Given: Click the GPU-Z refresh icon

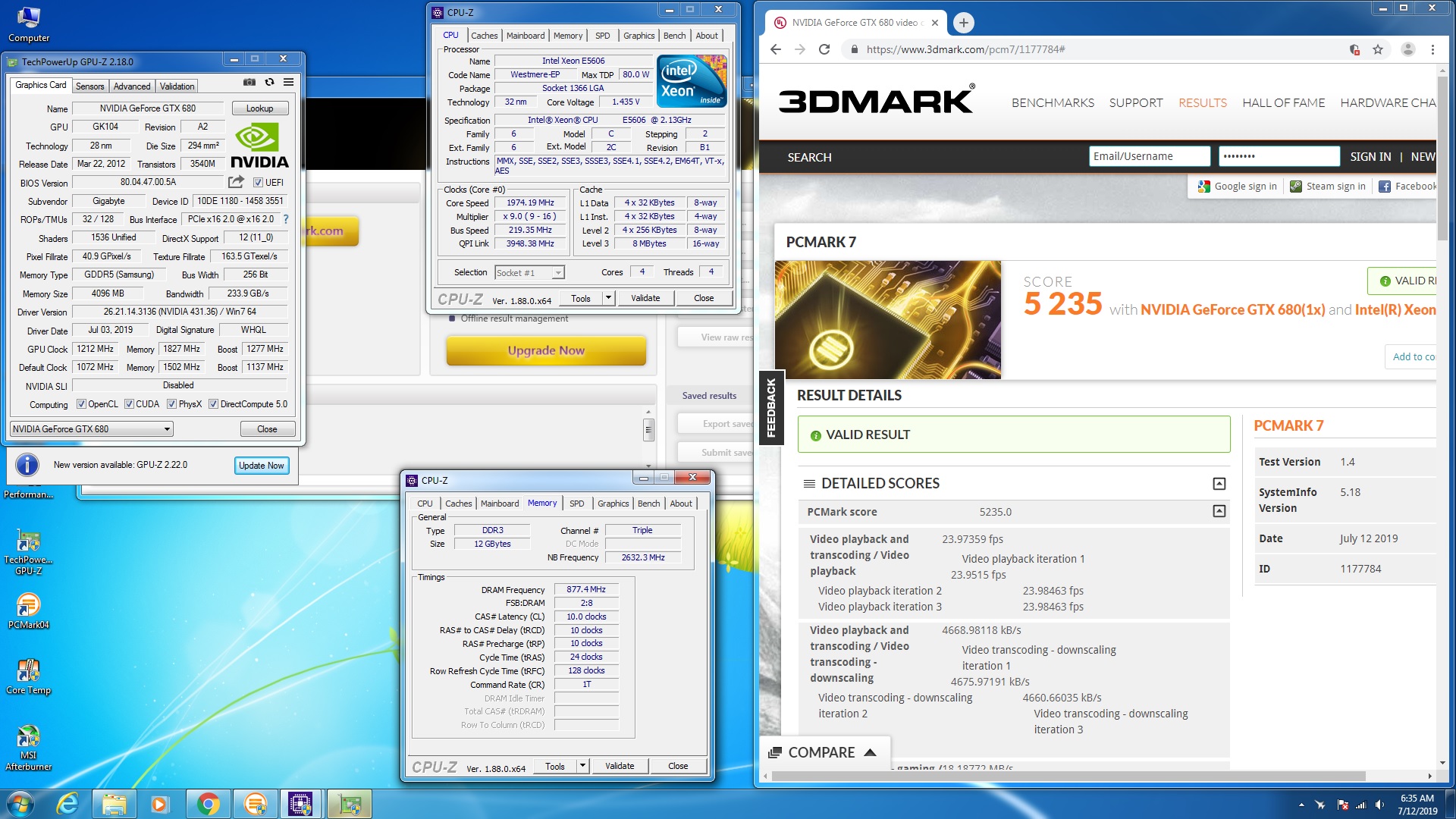Looking at the screenshot, I should (269, 82).
